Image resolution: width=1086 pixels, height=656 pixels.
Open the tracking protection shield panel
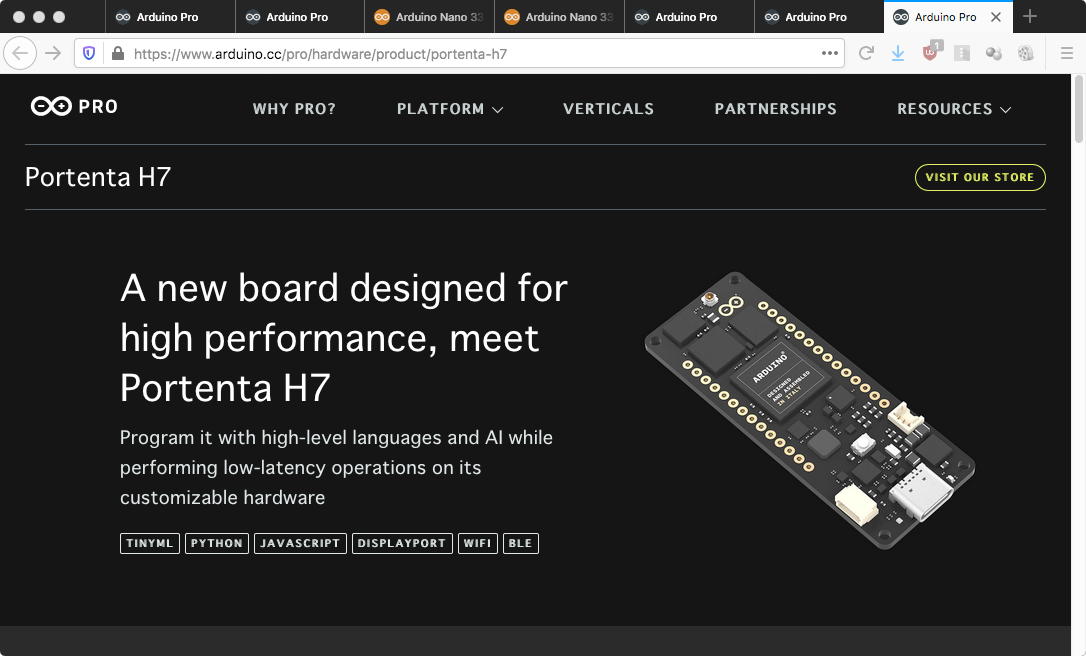tap(89, 53)
